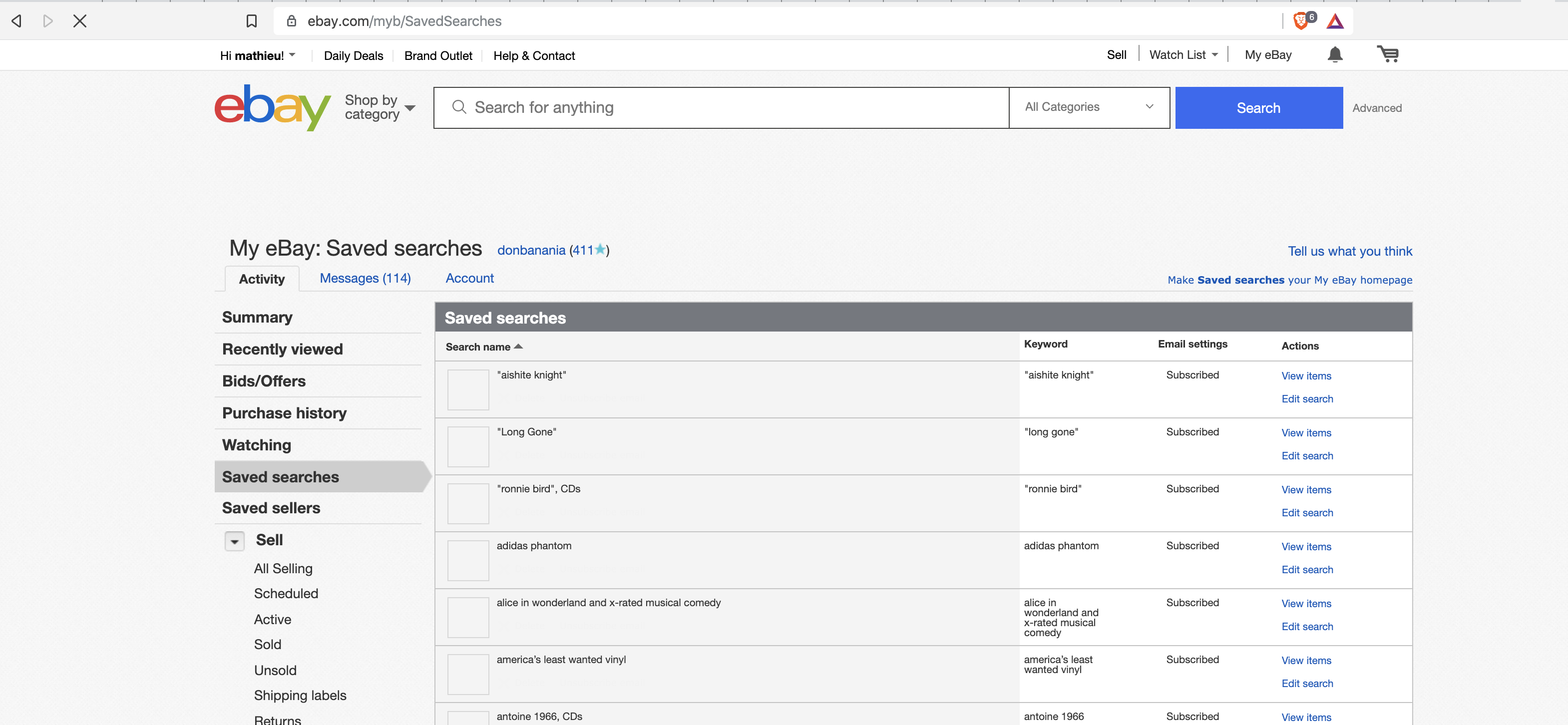
Task: Stop loading with the X button
Action: [x=80, y=21]
